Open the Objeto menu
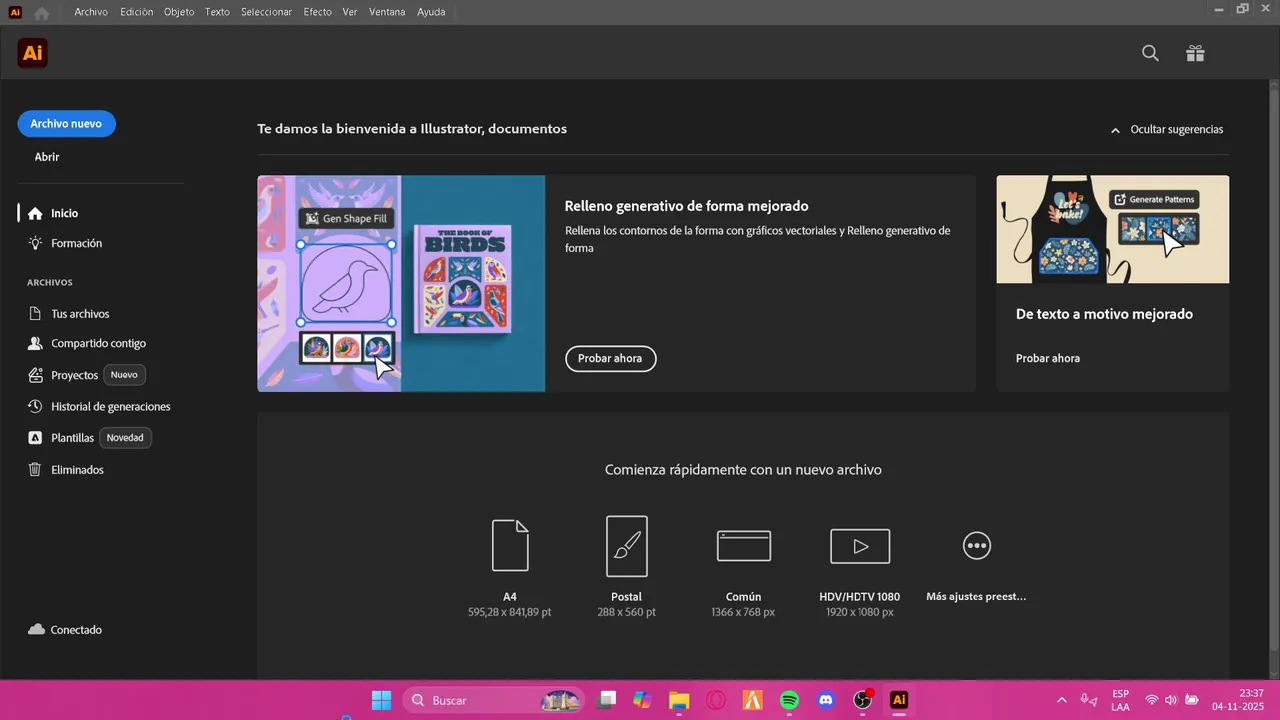Image resolution: width=1280 pixels, height=720 pixels. [x=179, y=12]
